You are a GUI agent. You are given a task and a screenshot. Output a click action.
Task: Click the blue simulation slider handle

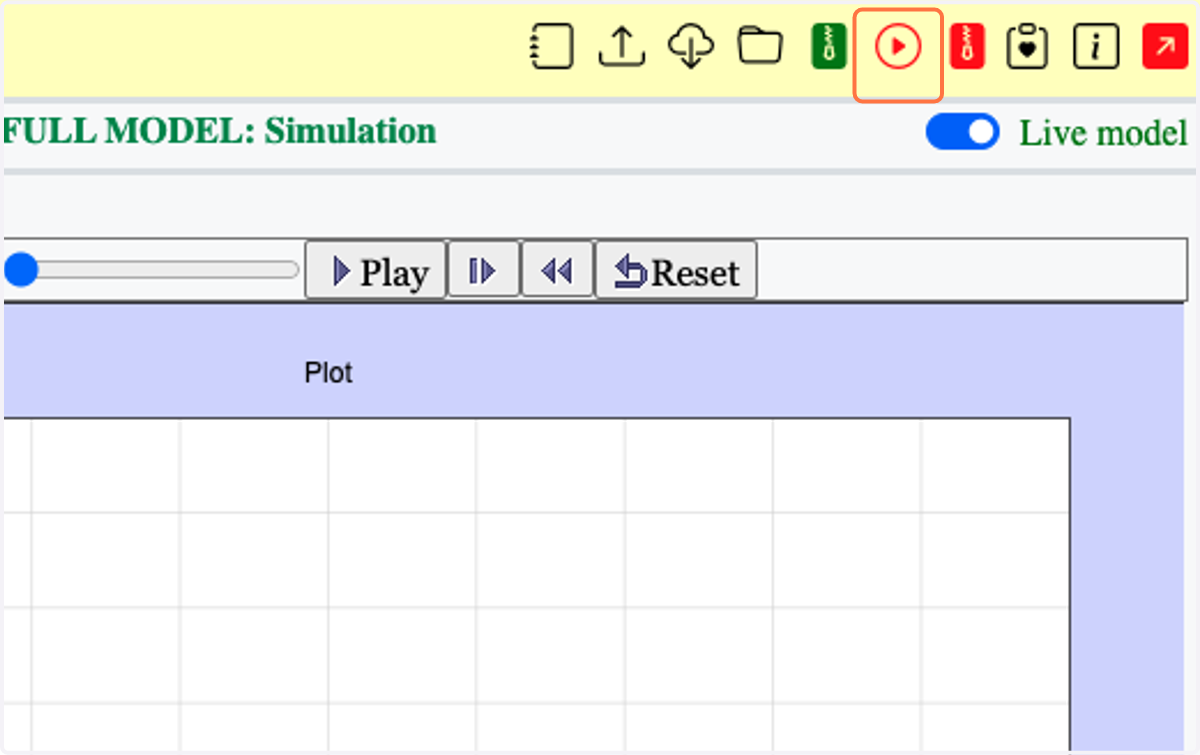coord(20,270)
